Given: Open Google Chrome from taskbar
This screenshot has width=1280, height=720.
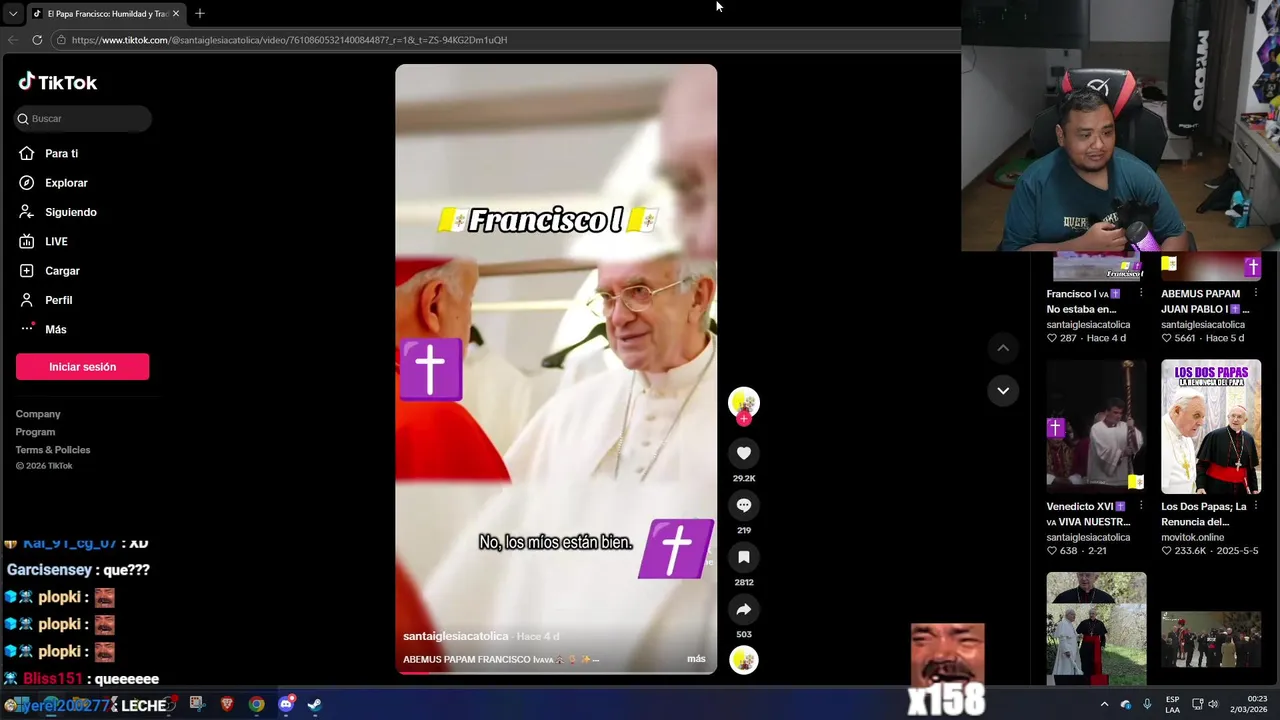Looking at the screenshot, I should tap(257, 704).
